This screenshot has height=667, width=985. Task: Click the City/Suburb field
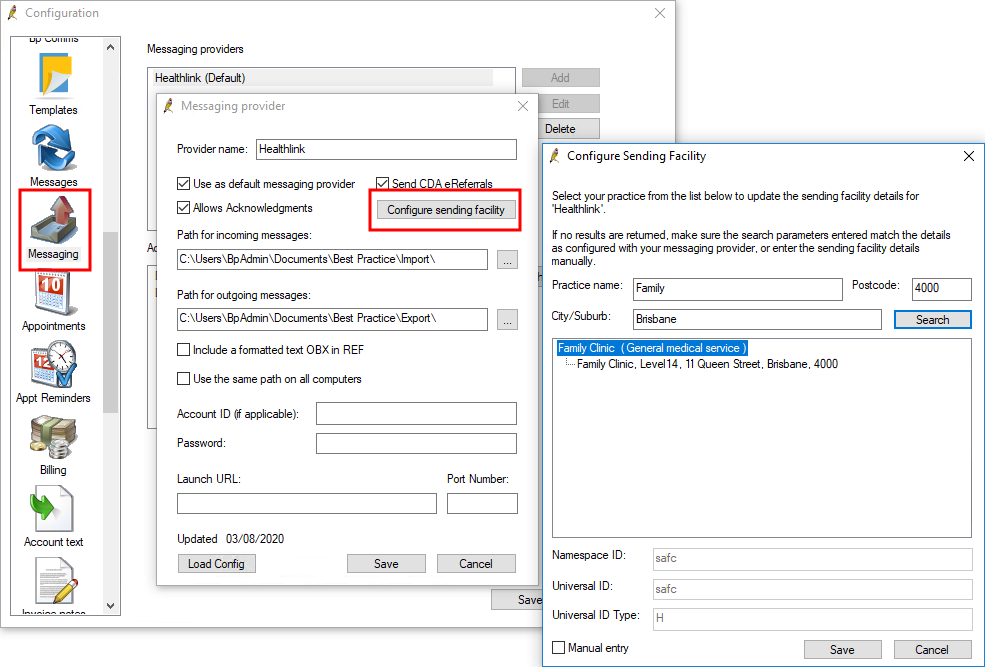757,319
